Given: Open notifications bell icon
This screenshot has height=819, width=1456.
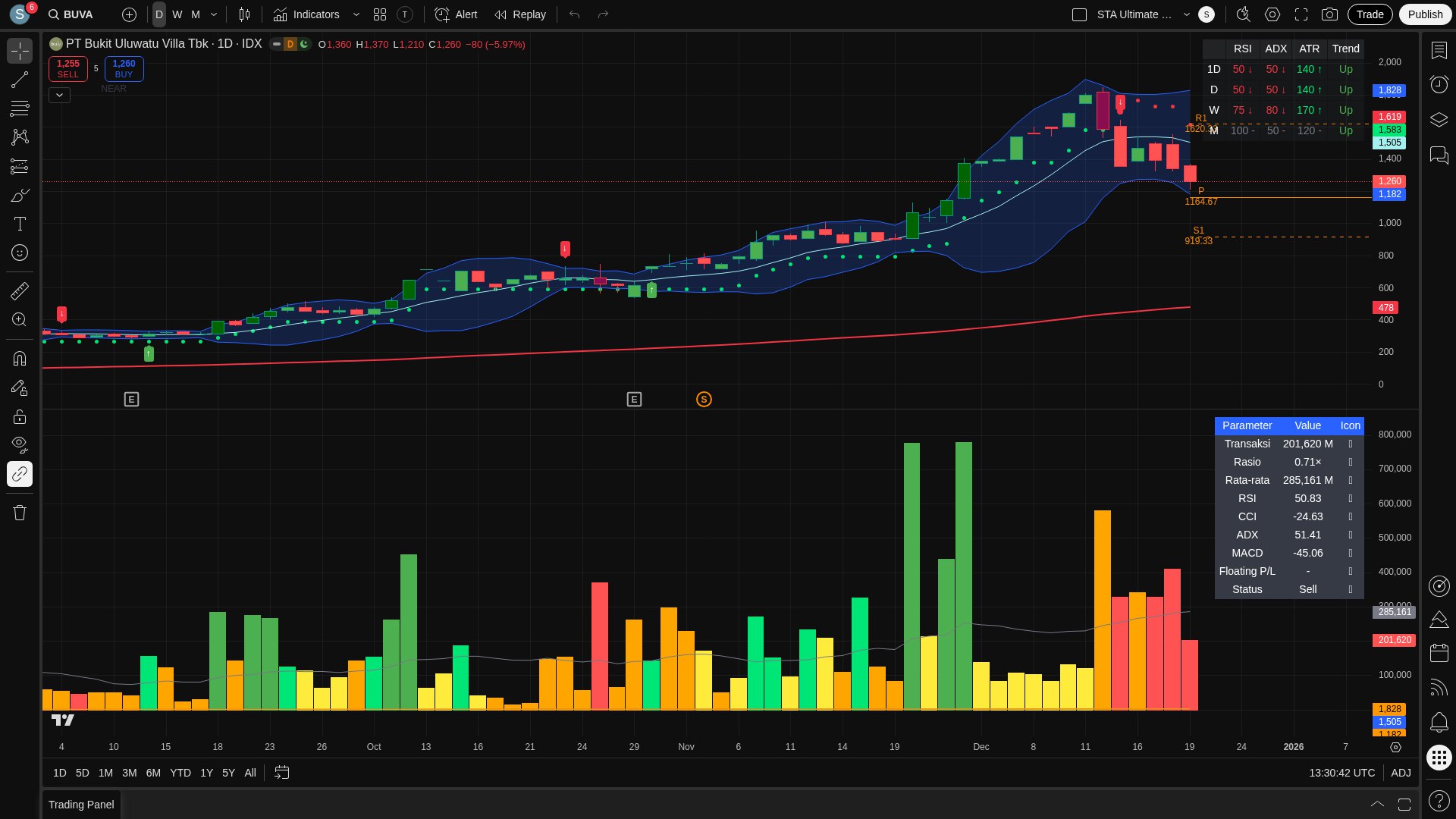Looking at the screenshot, I should (x=1439, y=722).
